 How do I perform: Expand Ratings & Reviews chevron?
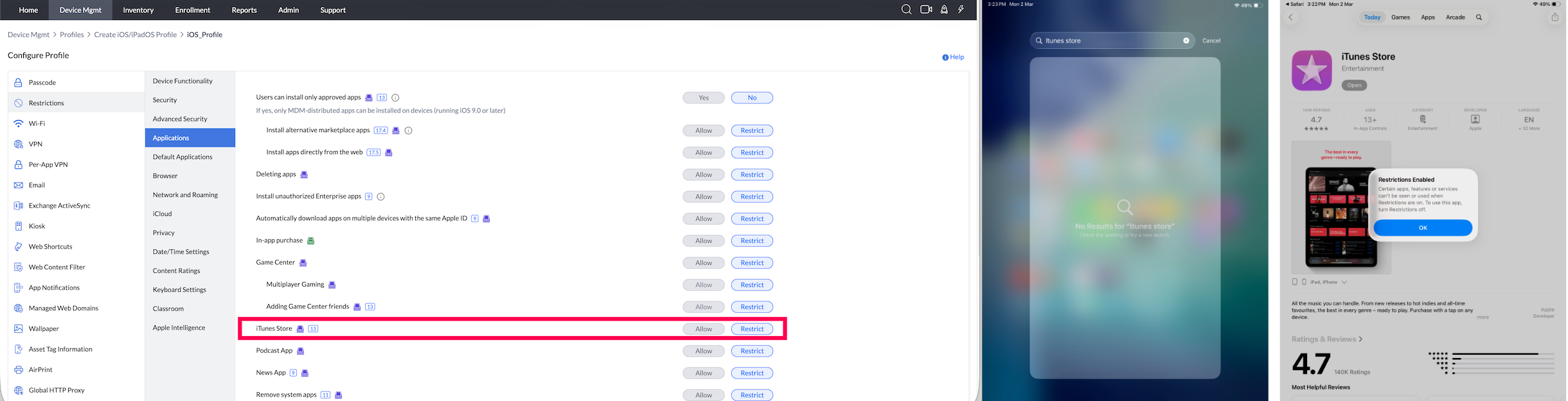1360,339
